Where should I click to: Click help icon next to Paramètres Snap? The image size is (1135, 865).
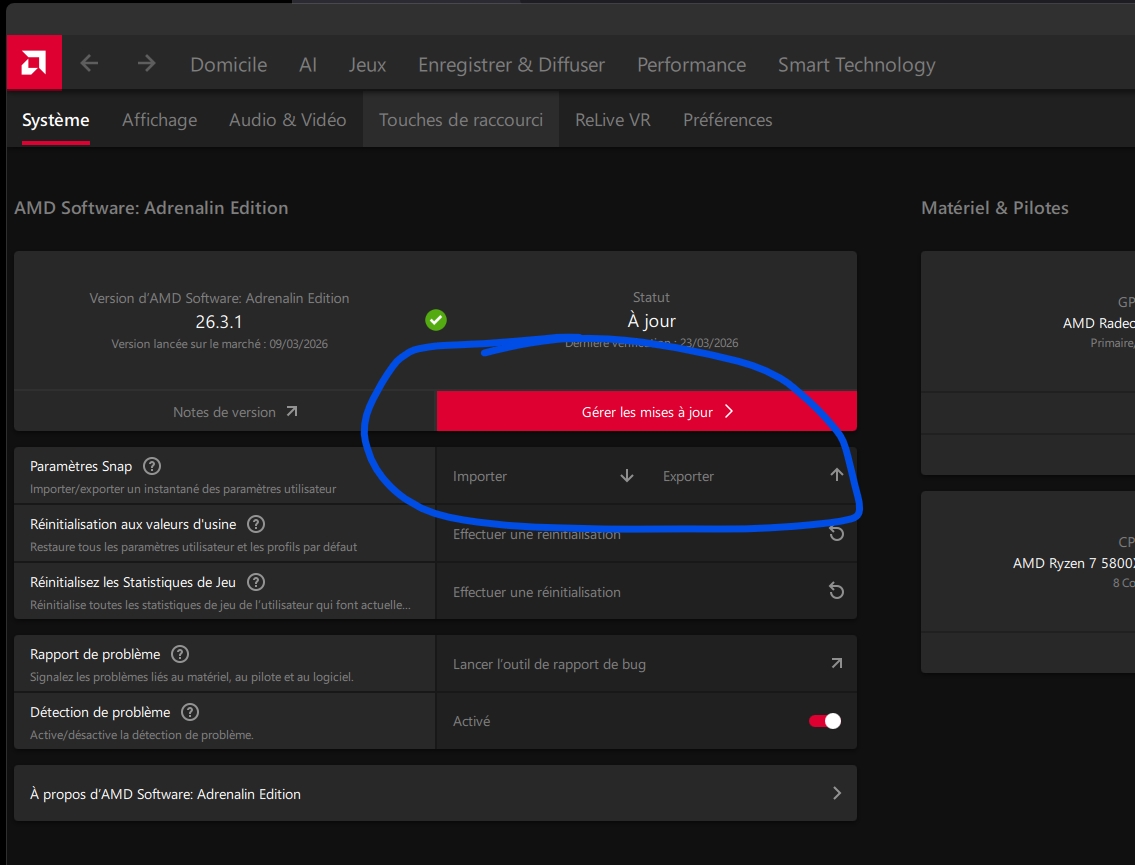pyautogui.click(x=152, y=466)
